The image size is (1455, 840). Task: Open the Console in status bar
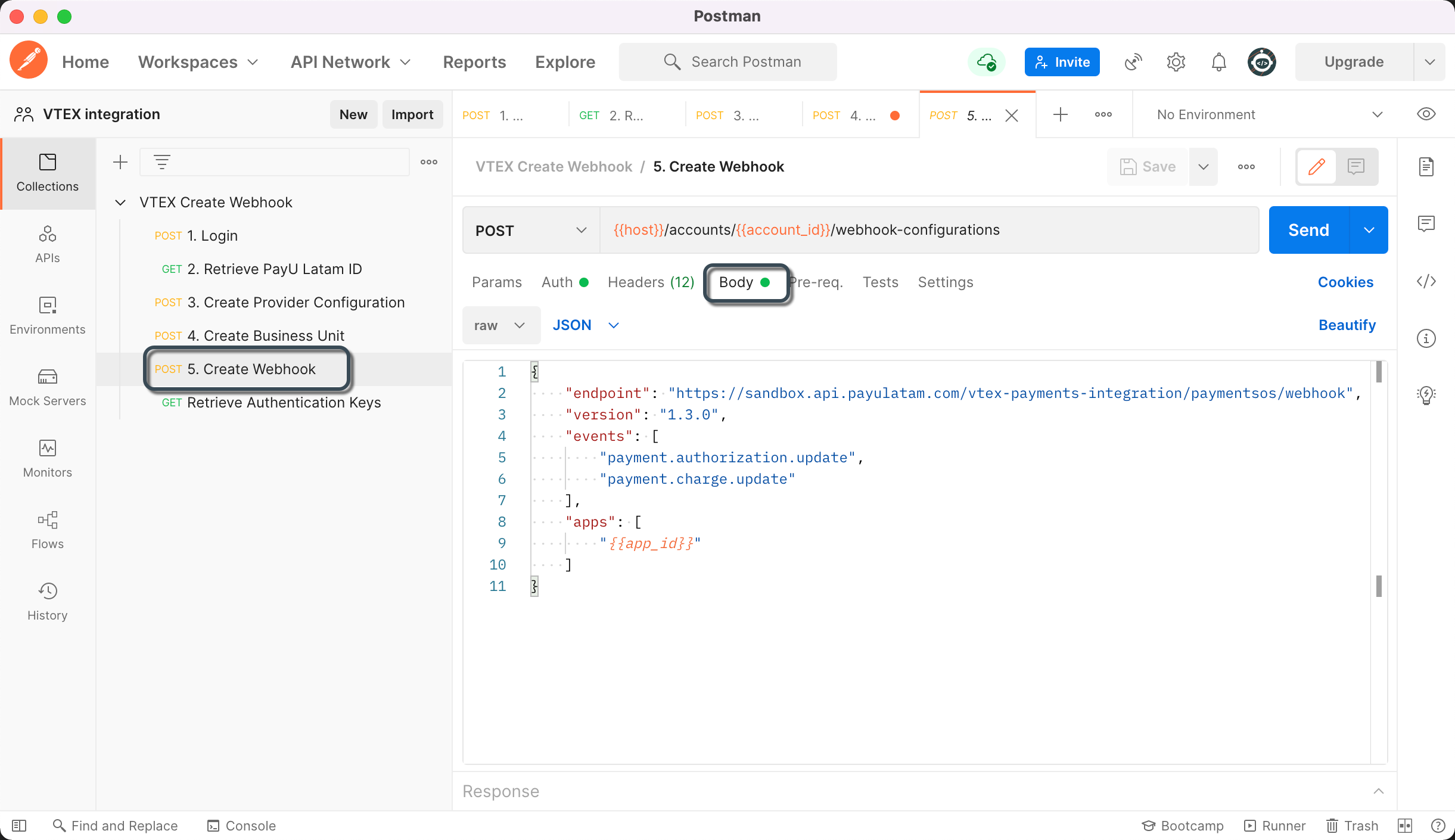pos(241,826)
